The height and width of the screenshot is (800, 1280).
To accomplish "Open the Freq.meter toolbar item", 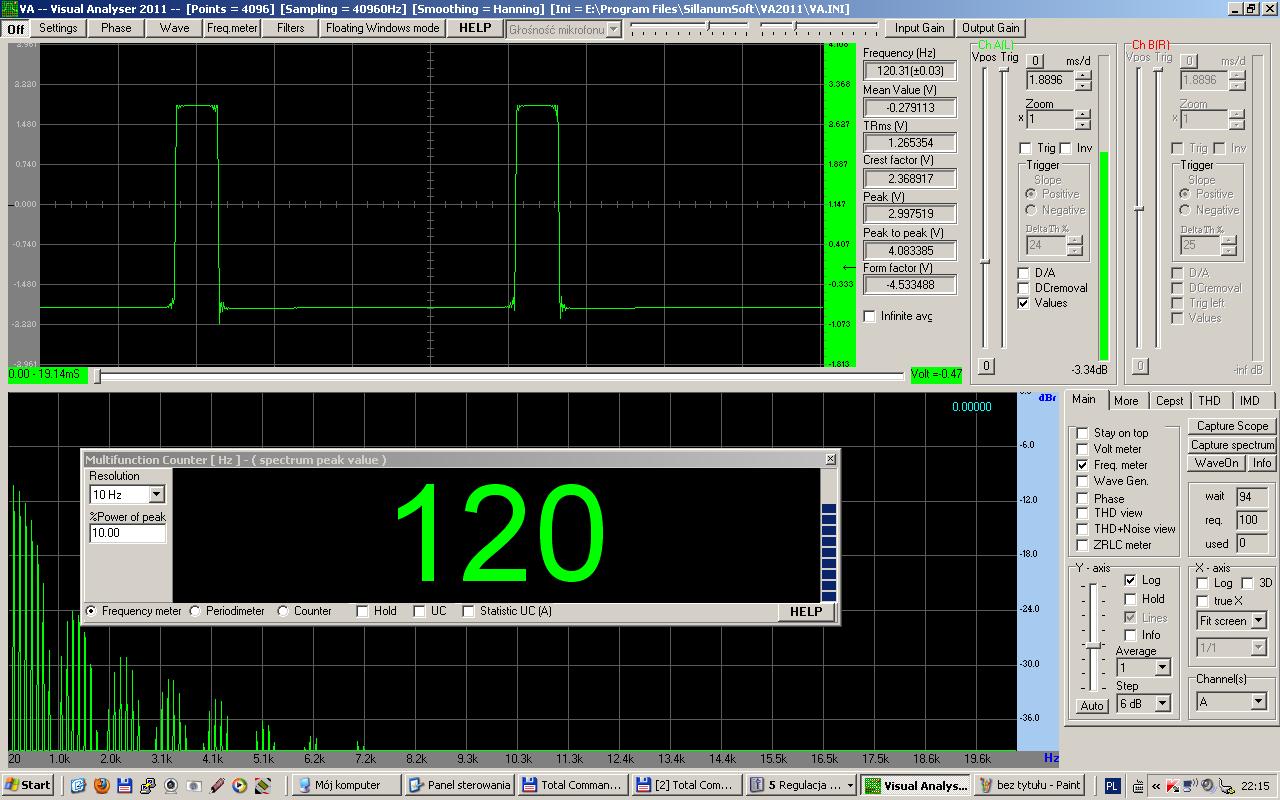I will (x=232, y=28).
